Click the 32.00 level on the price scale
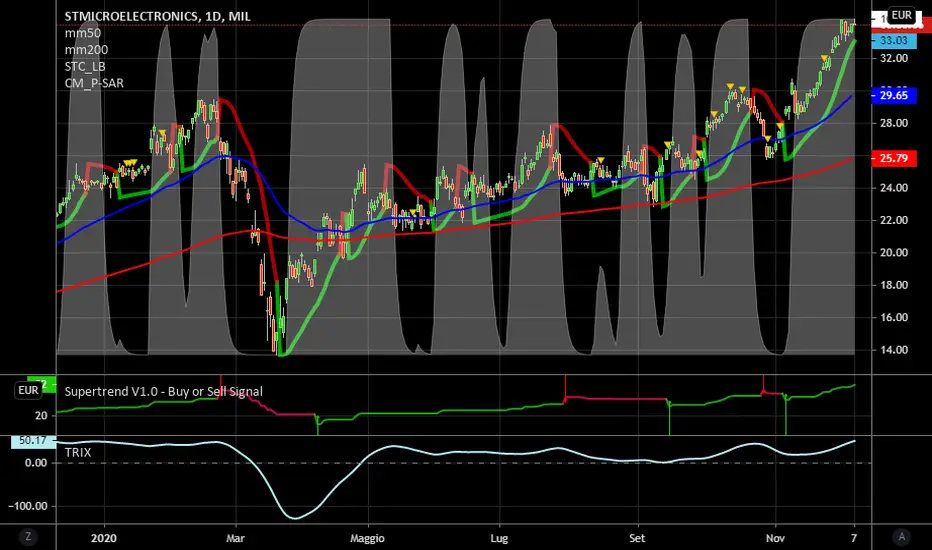This screenshot has height=550, width=932. [891, 58]
